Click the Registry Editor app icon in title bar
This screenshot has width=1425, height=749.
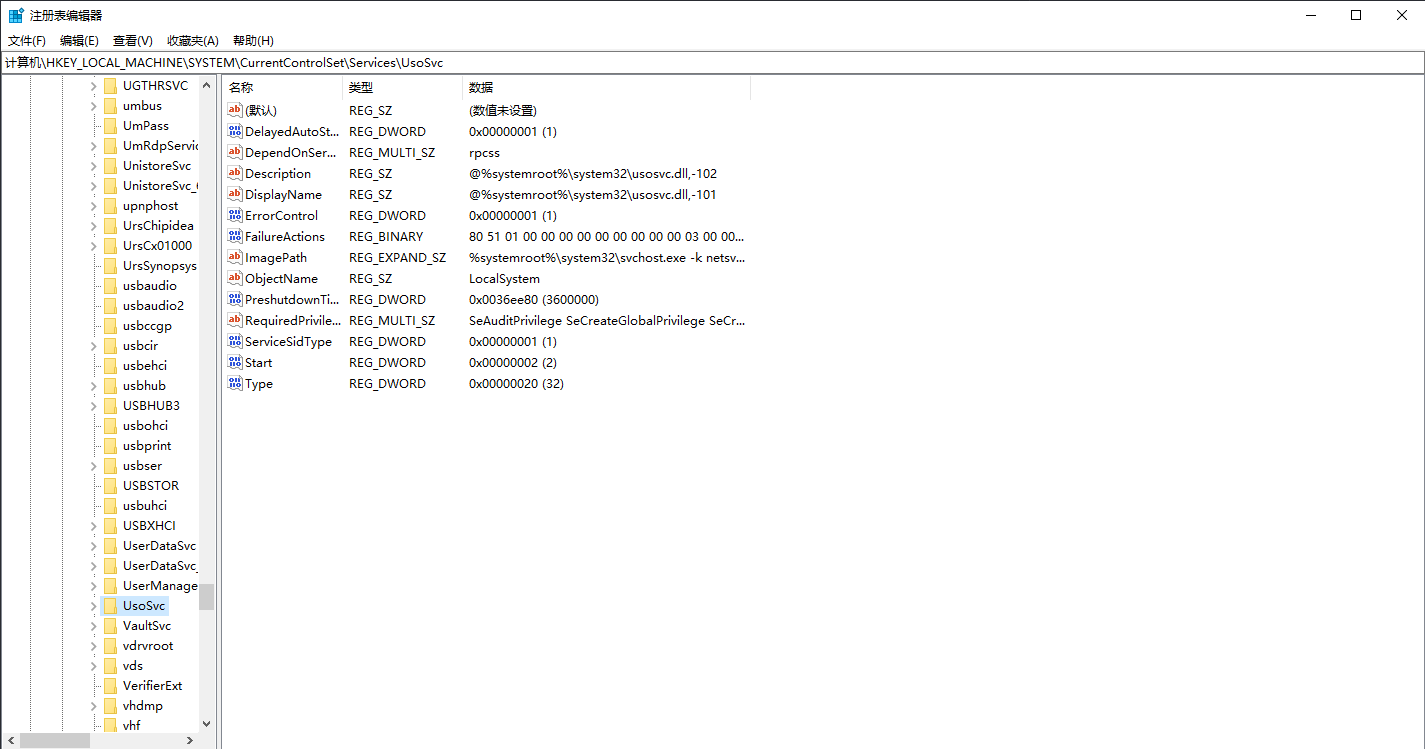pyautogui.click(x=16, y=15)
